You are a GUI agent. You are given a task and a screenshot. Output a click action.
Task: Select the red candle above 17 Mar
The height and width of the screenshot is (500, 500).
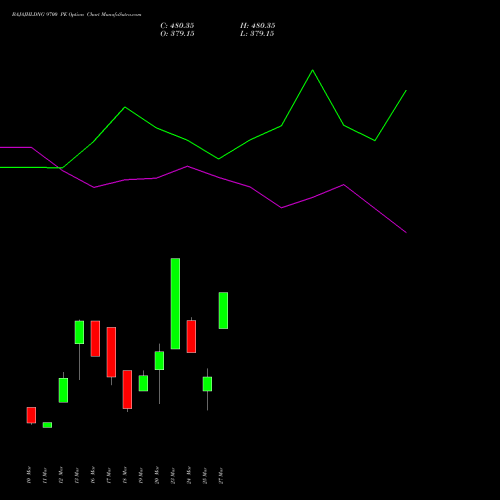click(111, 352)
